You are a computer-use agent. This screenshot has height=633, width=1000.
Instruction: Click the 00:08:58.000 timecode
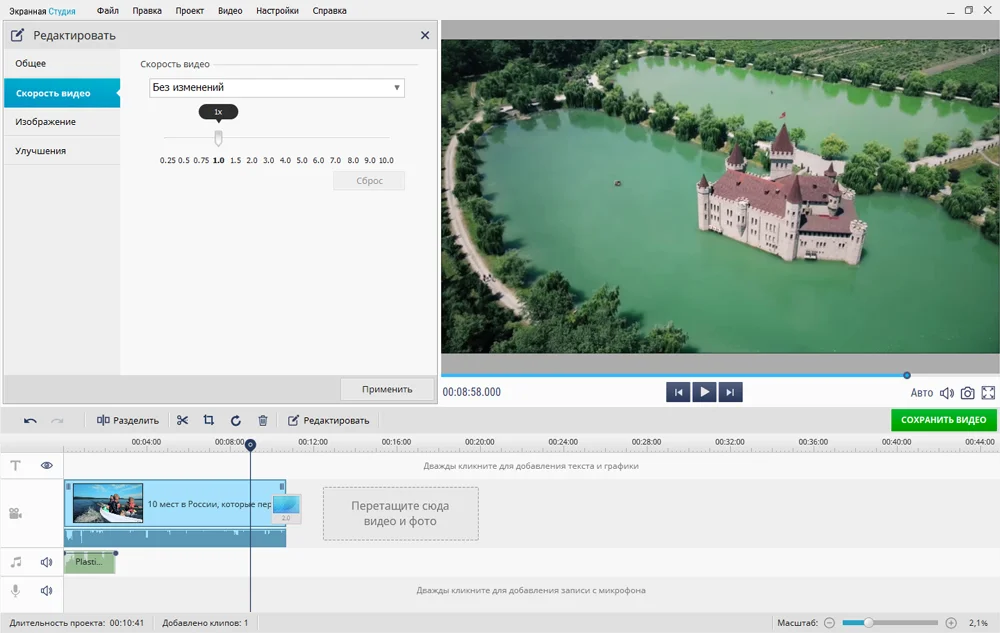coord(472,392)
